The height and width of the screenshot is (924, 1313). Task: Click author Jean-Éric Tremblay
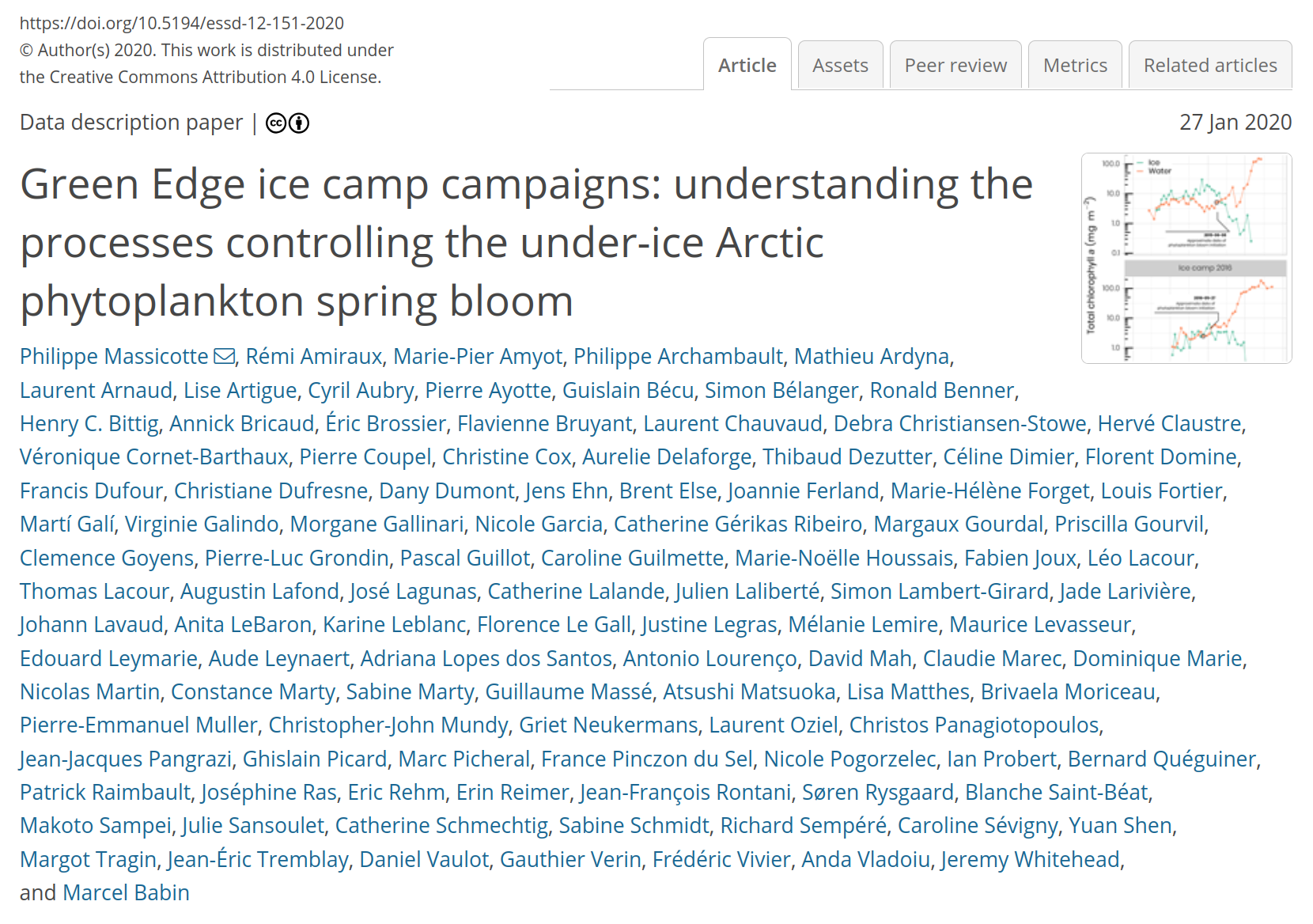click(x=258, y=860)
